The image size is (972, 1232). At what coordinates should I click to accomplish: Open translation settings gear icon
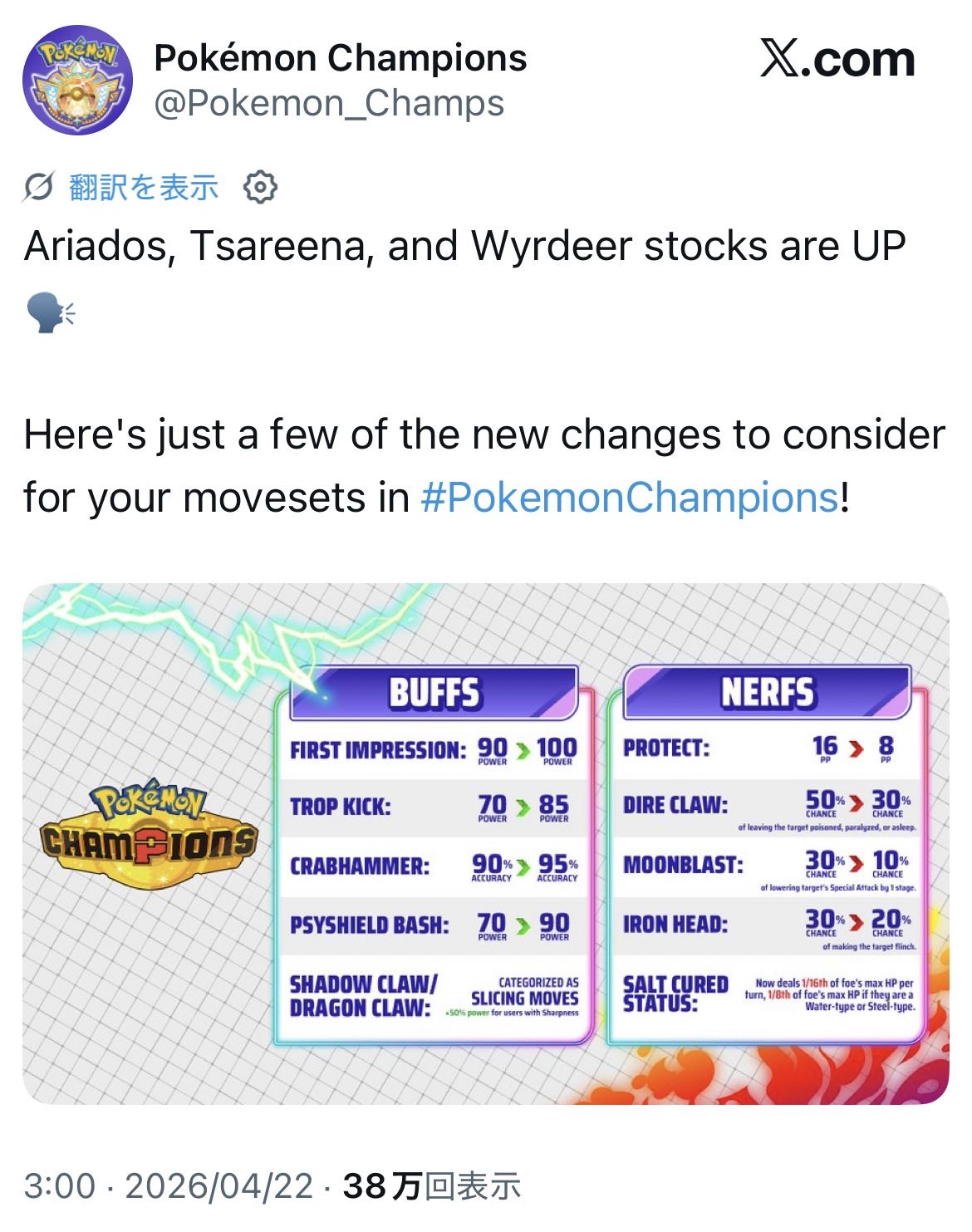260,188
